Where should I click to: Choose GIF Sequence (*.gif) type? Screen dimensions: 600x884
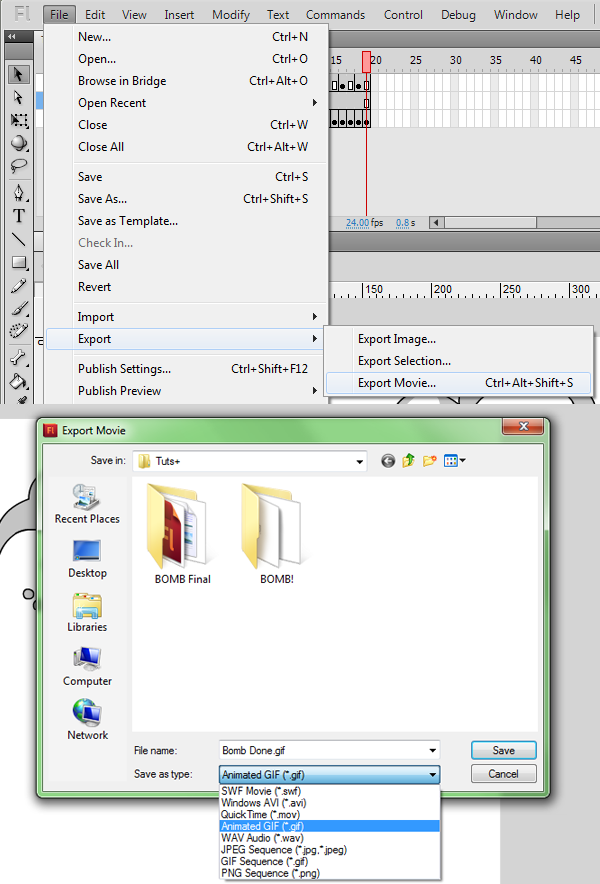pos(329,861)
